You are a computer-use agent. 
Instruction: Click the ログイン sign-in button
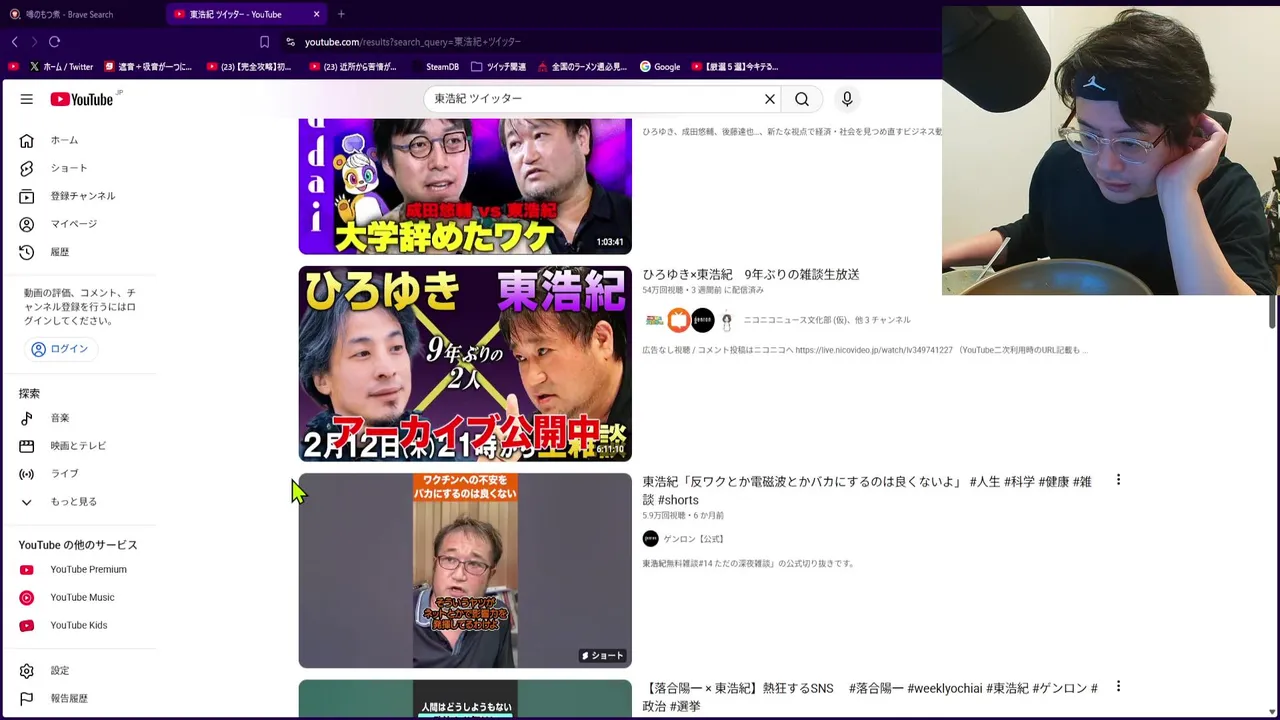click(x=61, y=349)
